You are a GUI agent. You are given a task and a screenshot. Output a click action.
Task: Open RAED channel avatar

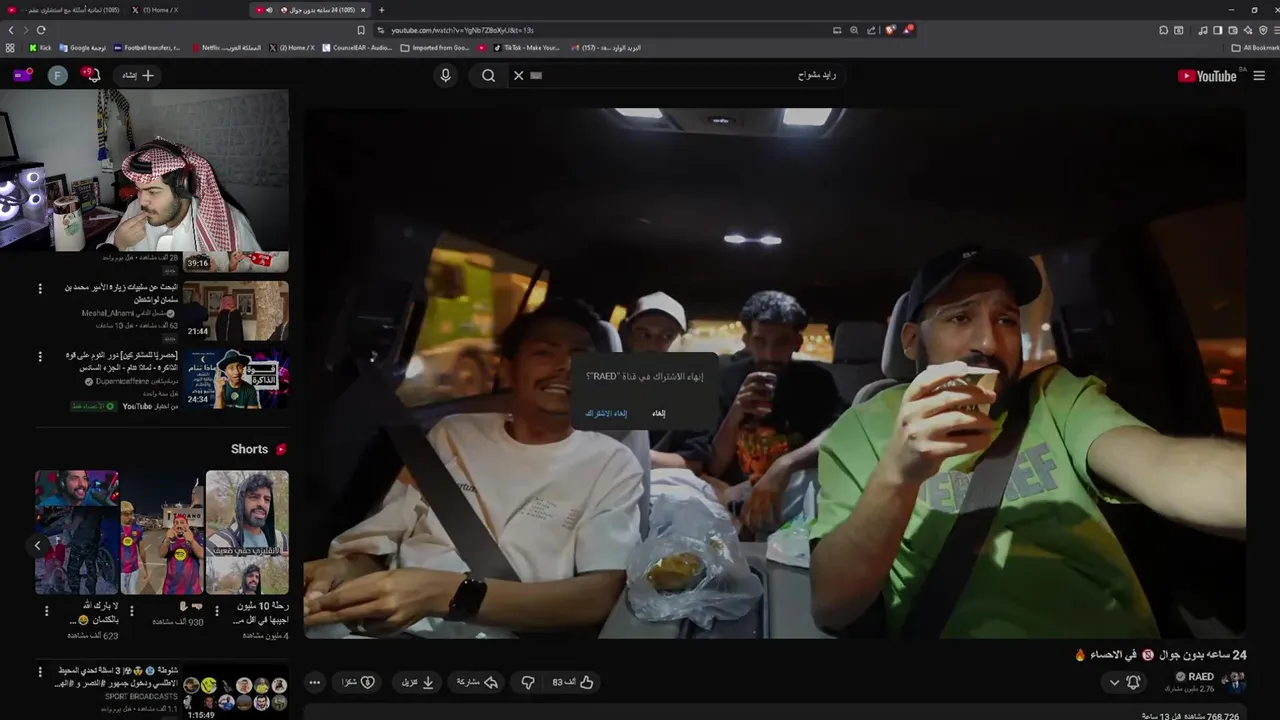coord(1234,681)
